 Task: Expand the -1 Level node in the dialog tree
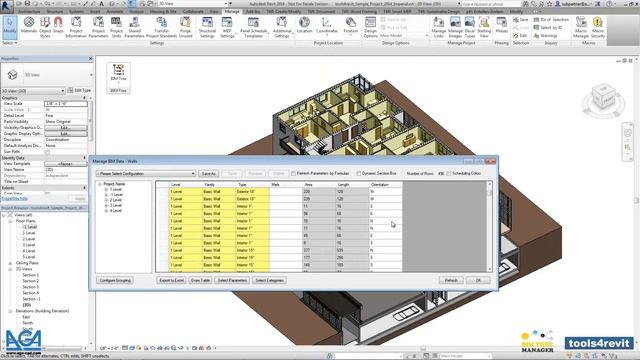pos(106,195)
